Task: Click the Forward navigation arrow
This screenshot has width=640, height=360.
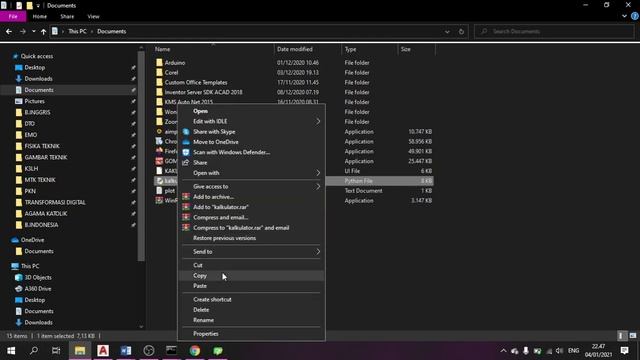Action: pos(23,31)
